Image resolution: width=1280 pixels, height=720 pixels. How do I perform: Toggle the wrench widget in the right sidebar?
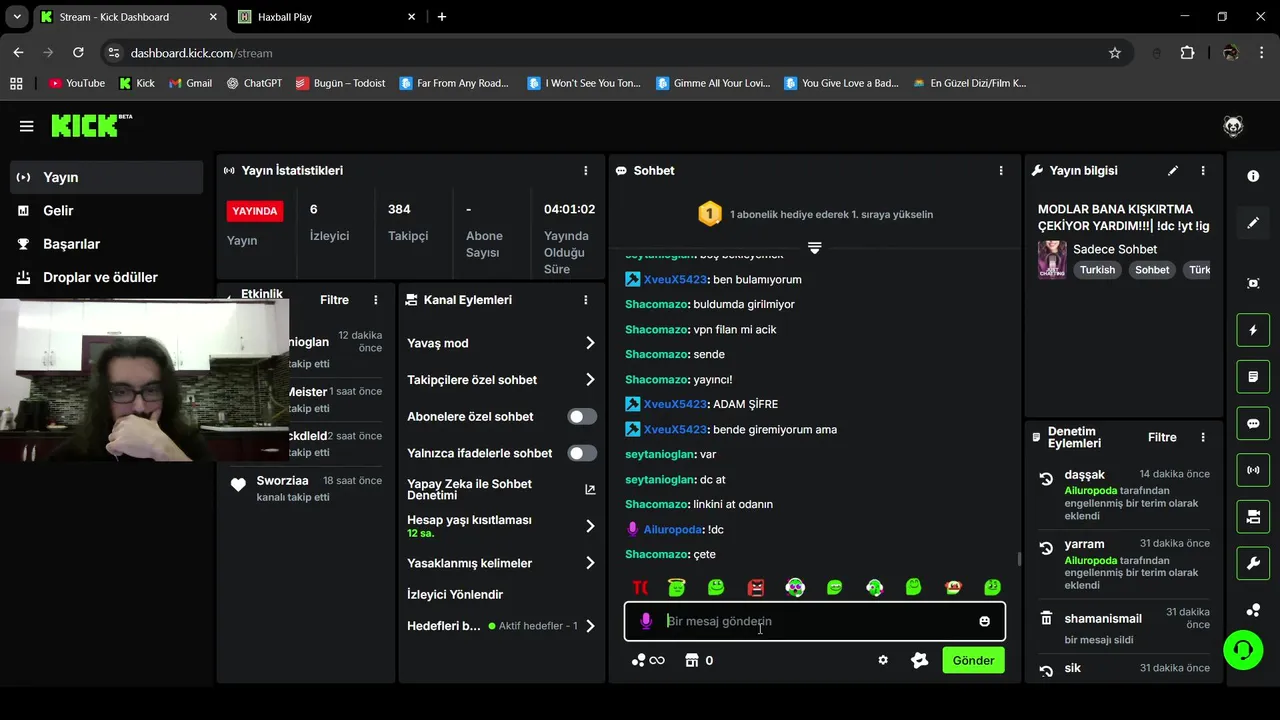(x=1253, y=563)
